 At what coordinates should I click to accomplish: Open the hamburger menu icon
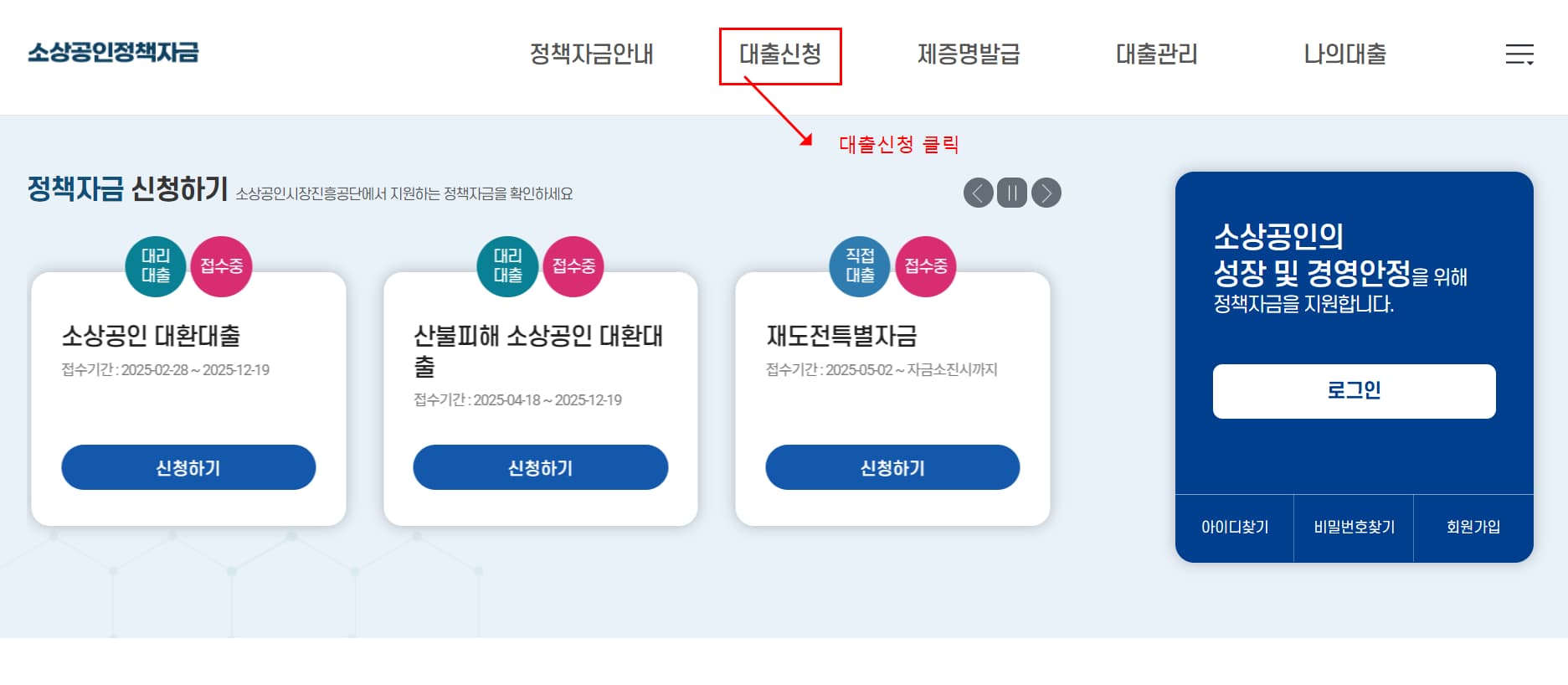[x=1519, y=55]
